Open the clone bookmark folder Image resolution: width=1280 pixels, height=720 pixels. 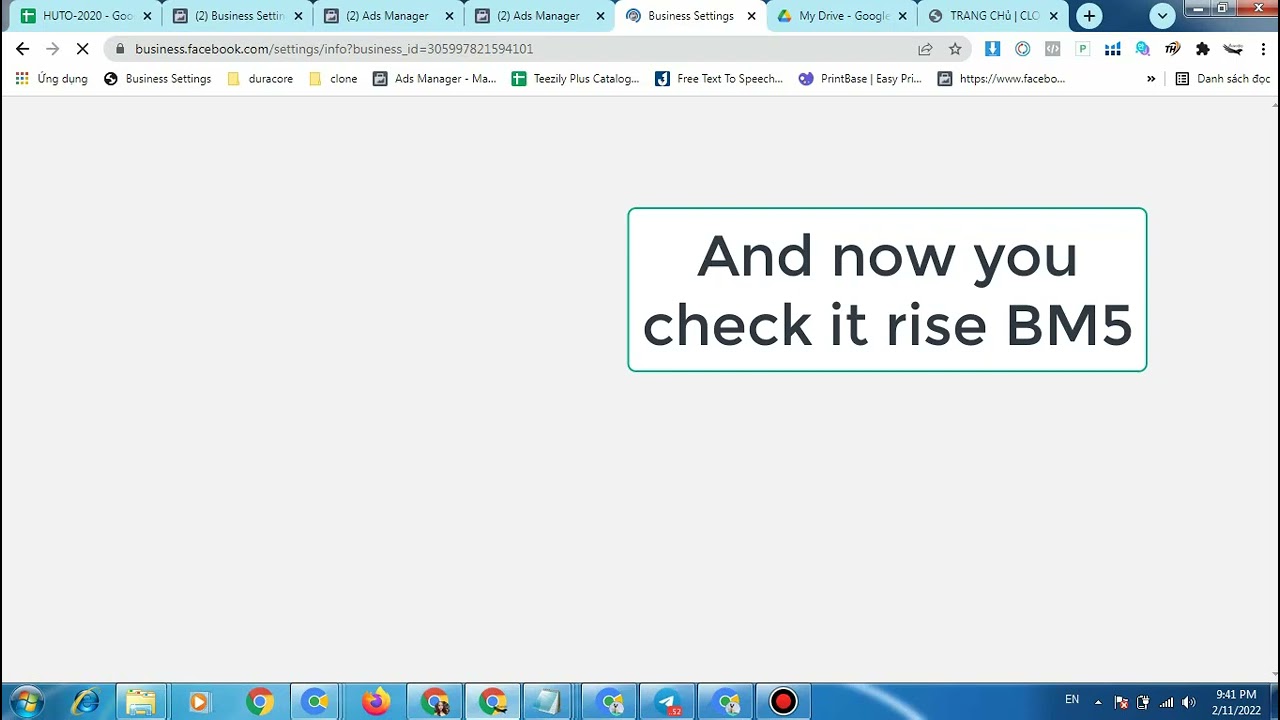[333, 79]
